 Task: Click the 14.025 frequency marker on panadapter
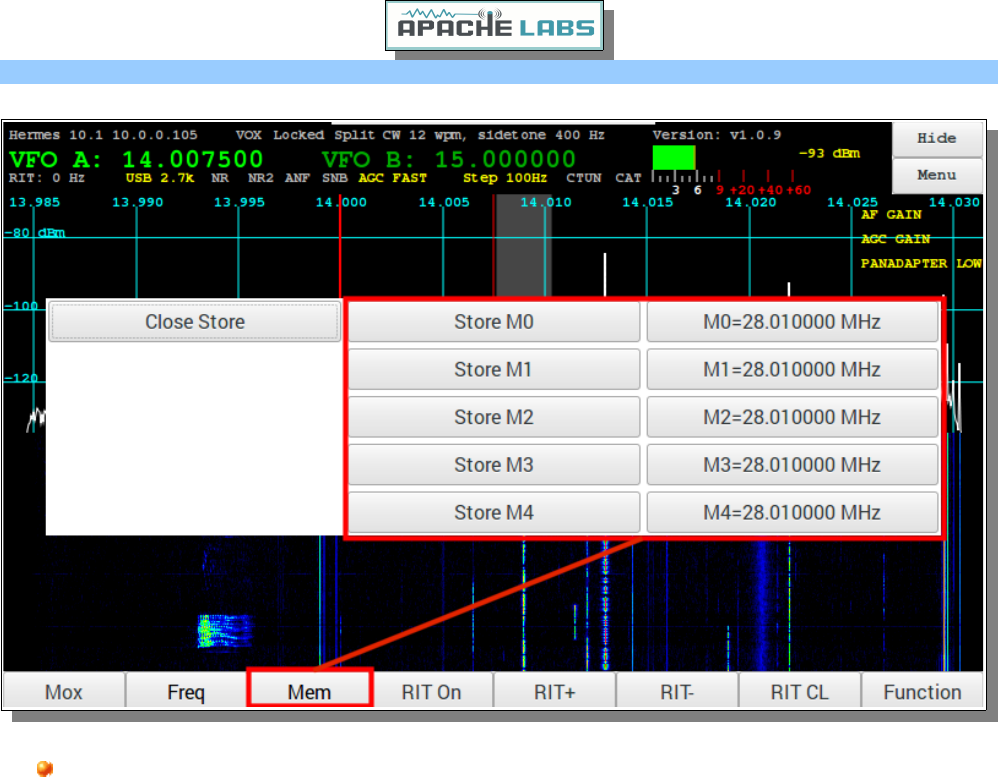pos(852,202)
